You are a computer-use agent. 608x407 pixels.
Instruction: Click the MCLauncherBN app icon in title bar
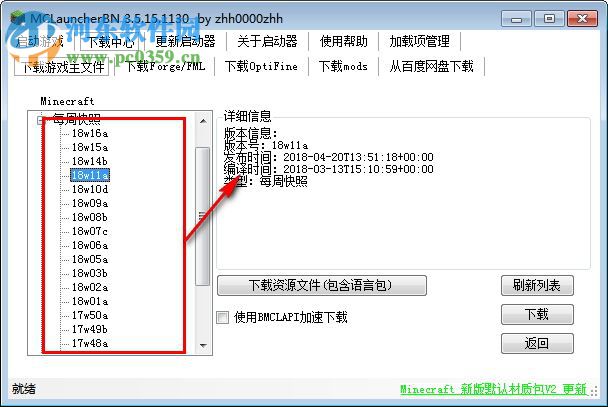18,18
